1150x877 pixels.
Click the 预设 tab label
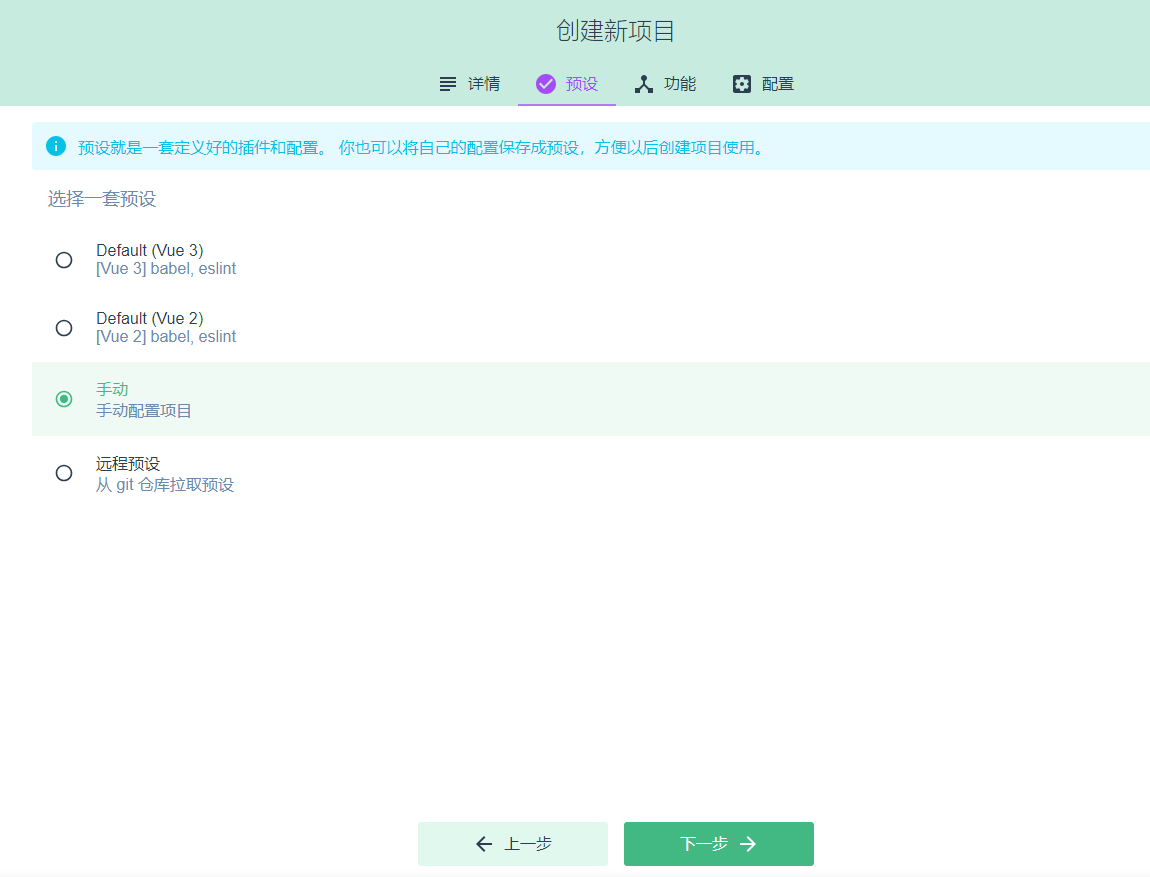pos(582,84)
